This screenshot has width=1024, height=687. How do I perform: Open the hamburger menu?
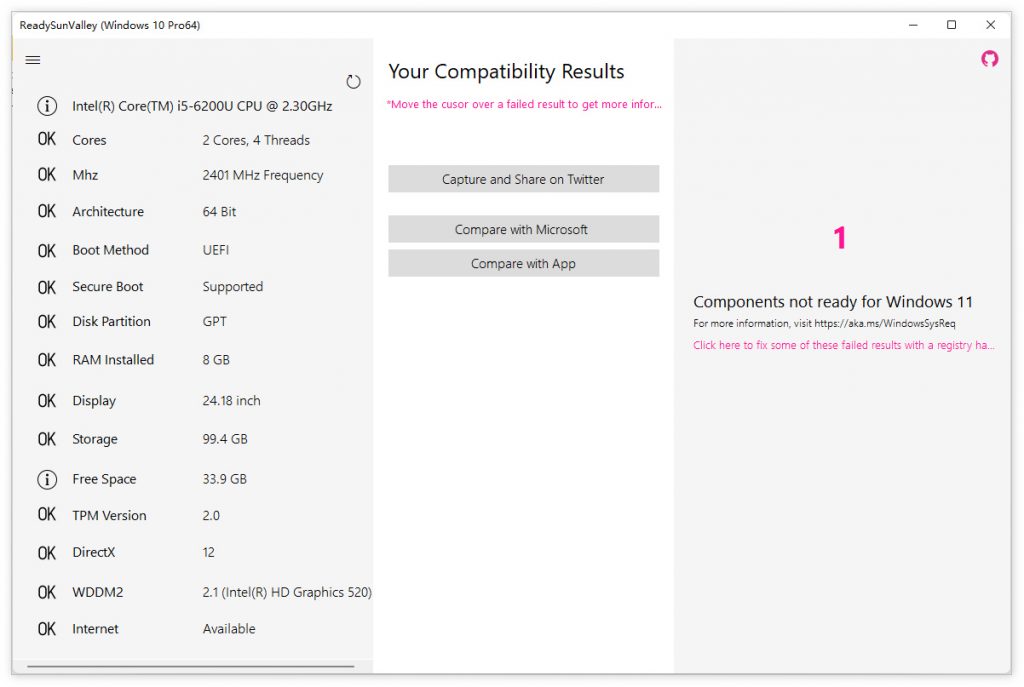(33, 60)
